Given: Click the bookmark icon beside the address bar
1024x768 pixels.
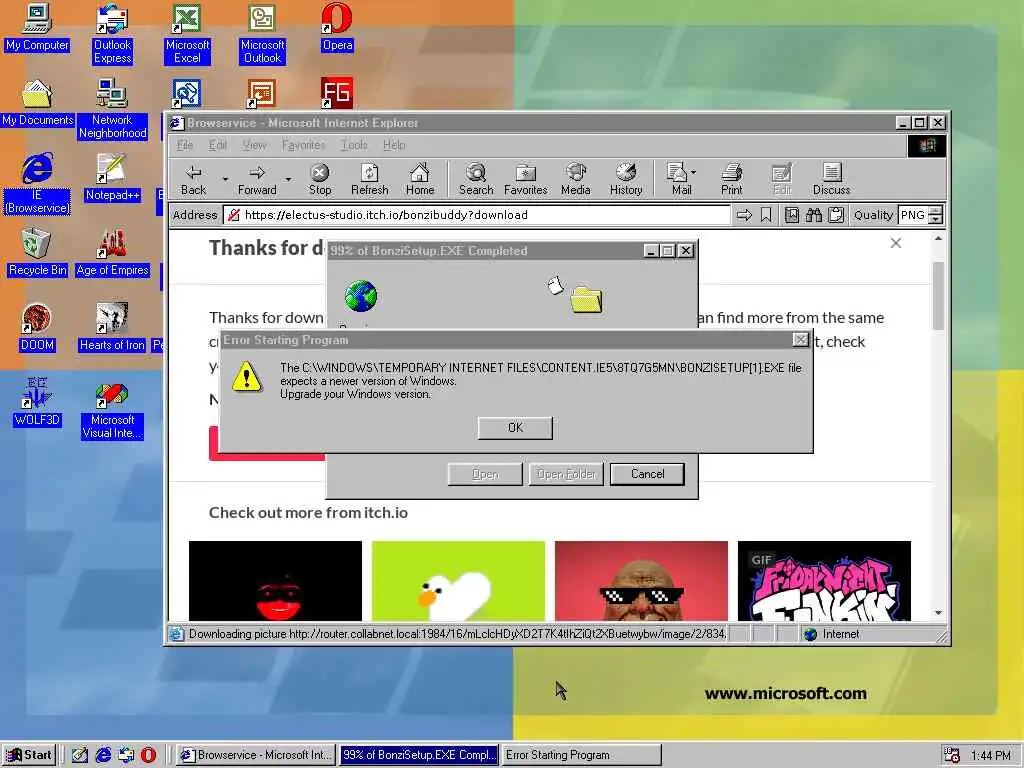Looking at the screenshot, I should click(x=766, y=215).
